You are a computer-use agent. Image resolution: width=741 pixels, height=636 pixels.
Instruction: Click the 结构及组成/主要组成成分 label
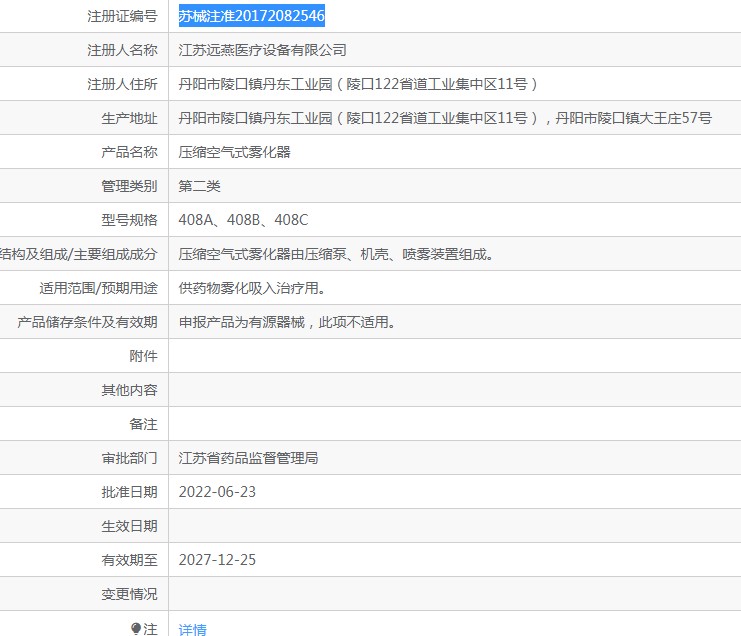point(79,254)
